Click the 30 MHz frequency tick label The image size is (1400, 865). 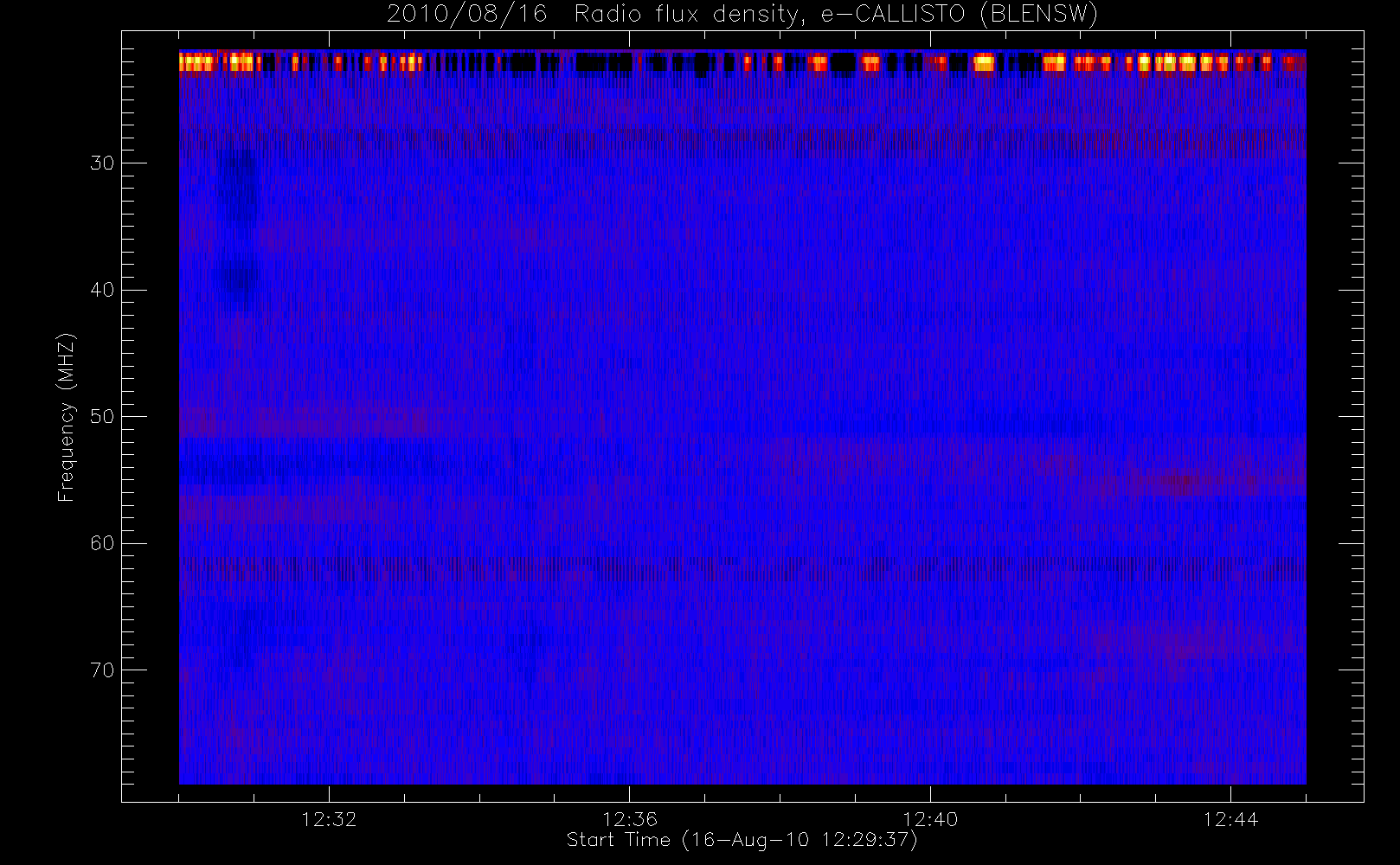[102, 163]
